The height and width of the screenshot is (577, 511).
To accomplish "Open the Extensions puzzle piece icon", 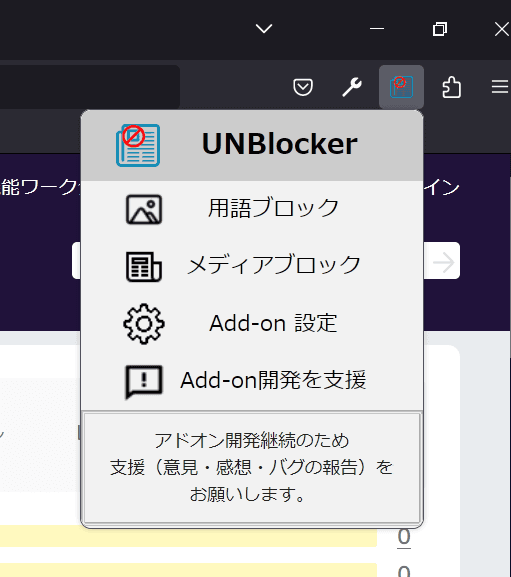I will coord(451,87).
